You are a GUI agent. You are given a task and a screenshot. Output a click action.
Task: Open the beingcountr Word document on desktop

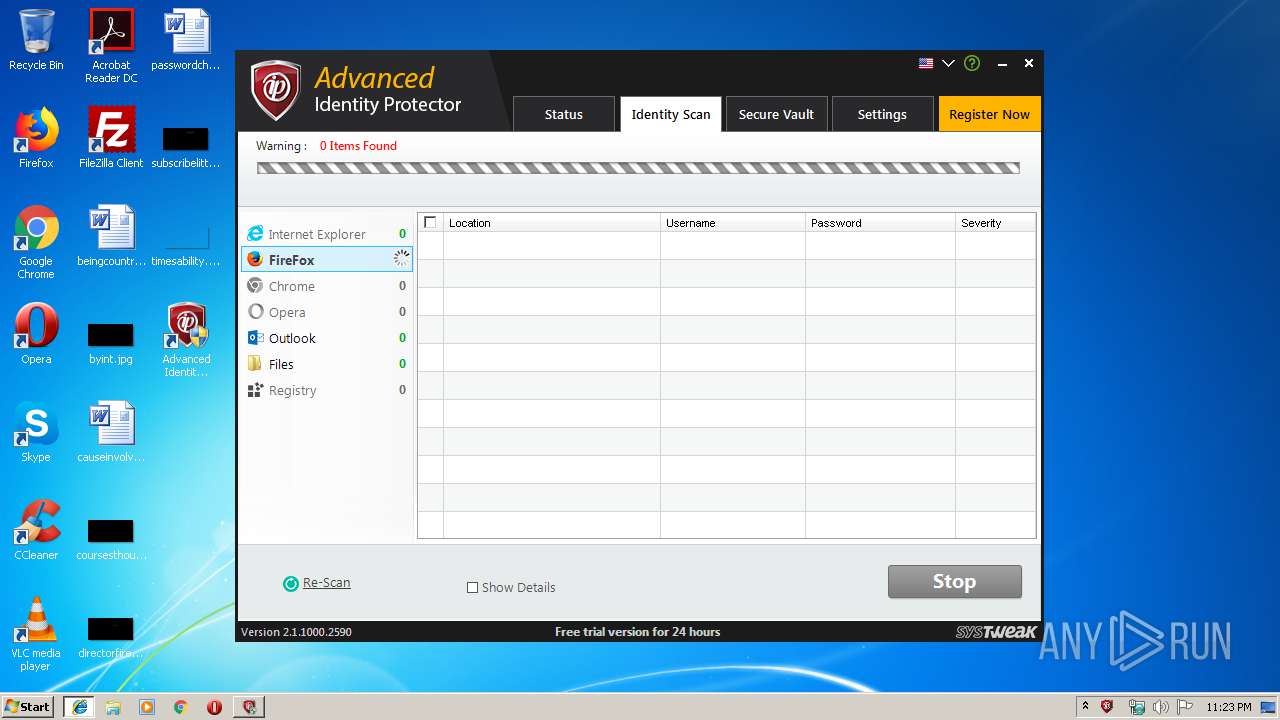(111, 236)
